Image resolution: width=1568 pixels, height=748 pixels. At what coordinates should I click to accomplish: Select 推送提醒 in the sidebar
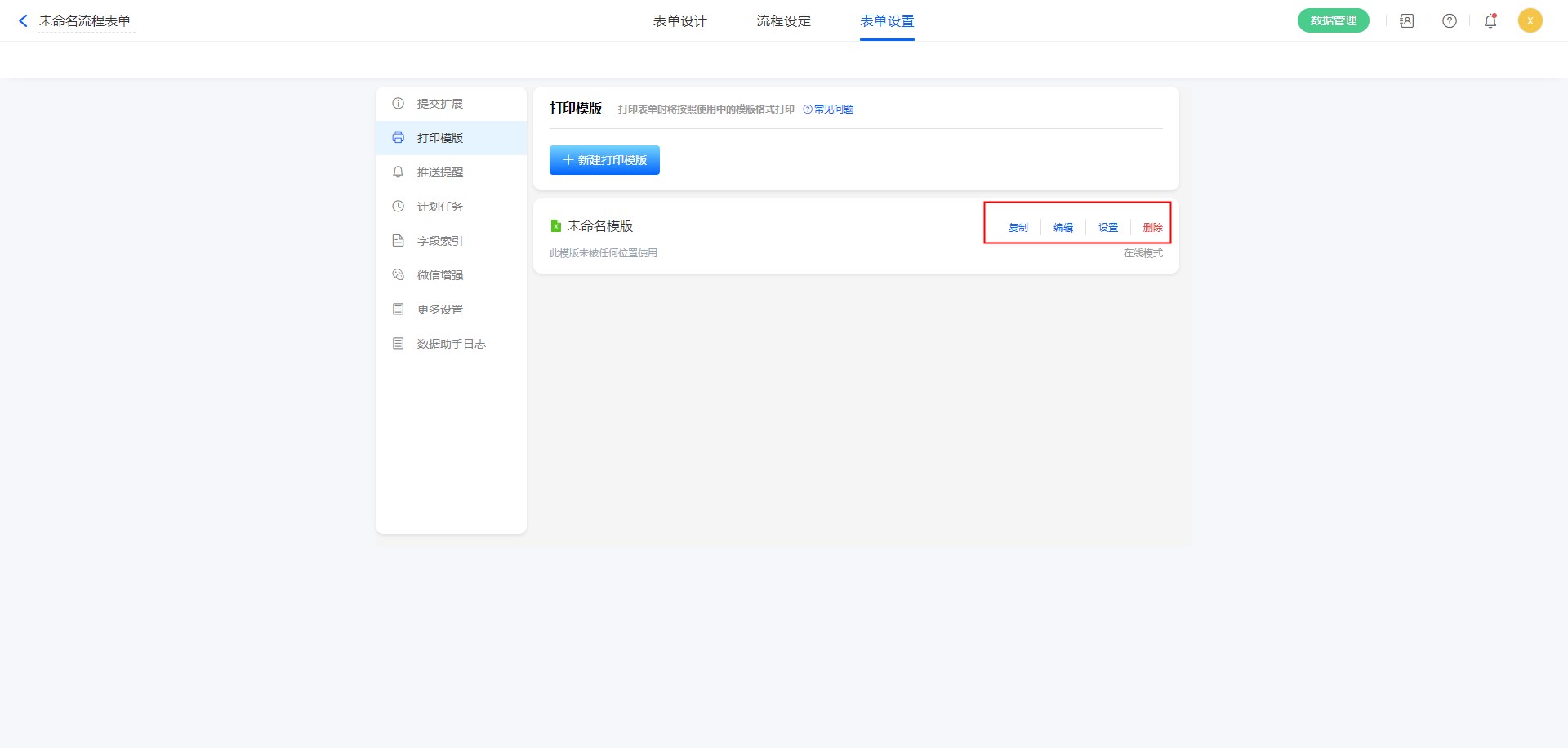click(x=439, y=172)
